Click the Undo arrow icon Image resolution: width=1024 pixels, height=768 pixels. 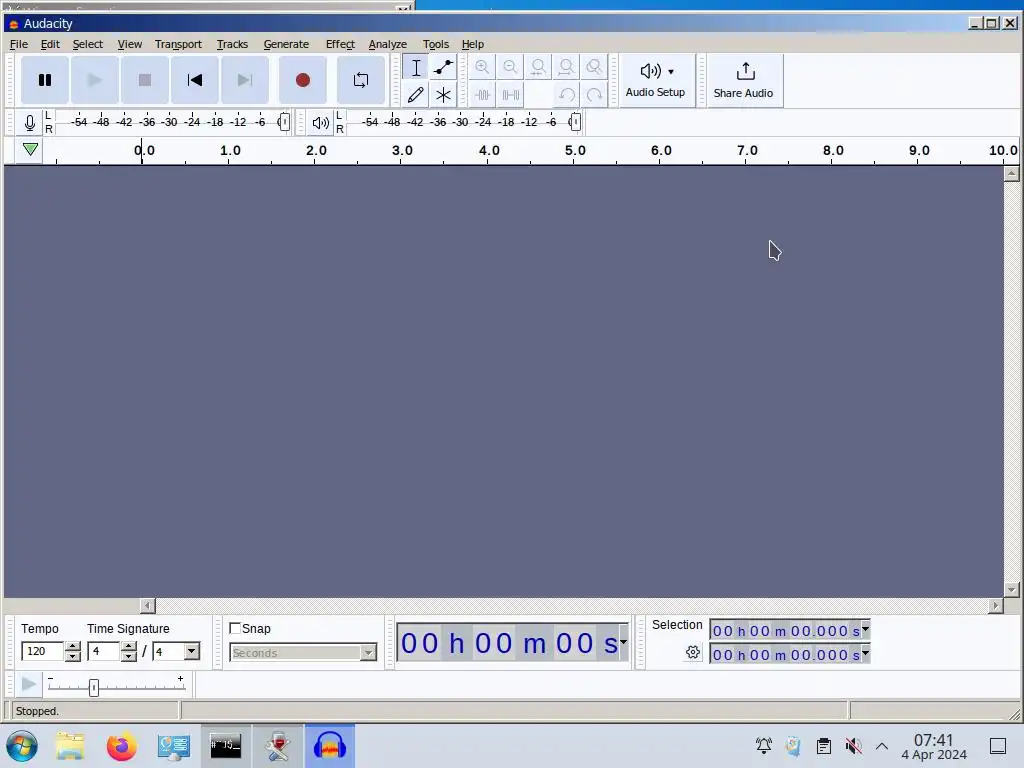pyautogui.click(x=566, y=95)
